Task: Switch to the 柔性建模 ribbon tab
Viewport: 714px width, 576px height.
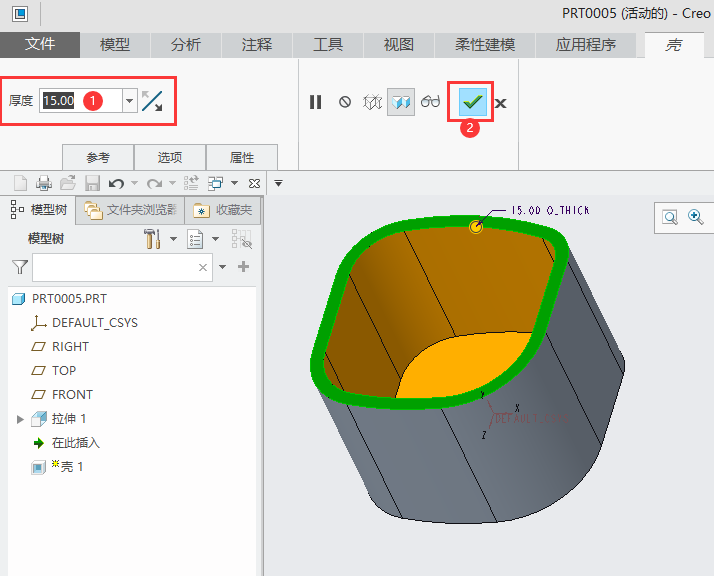Action: [x=485, y=45]
